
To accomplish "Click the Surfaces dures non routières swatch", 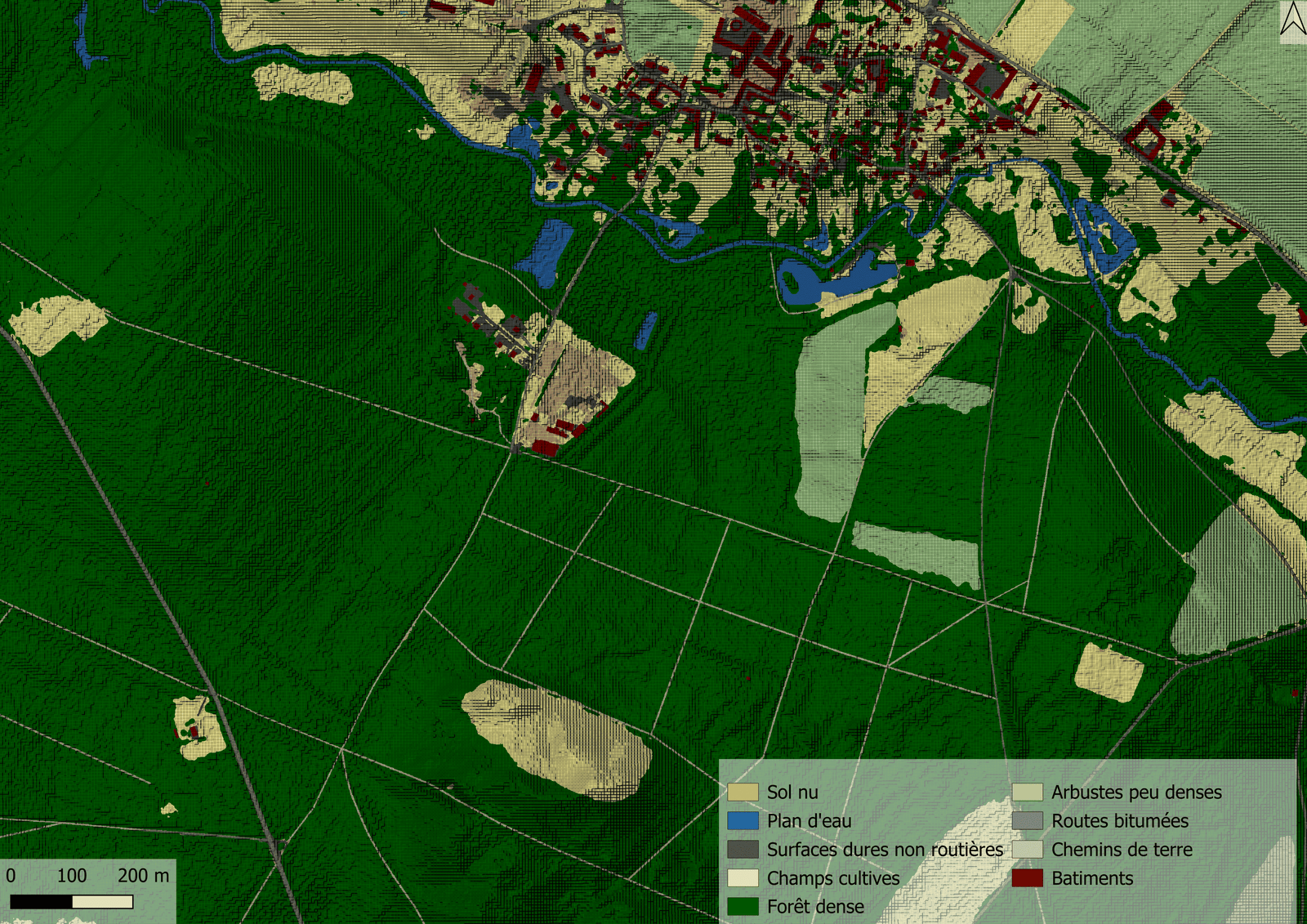I will click(x=743, y=849).
